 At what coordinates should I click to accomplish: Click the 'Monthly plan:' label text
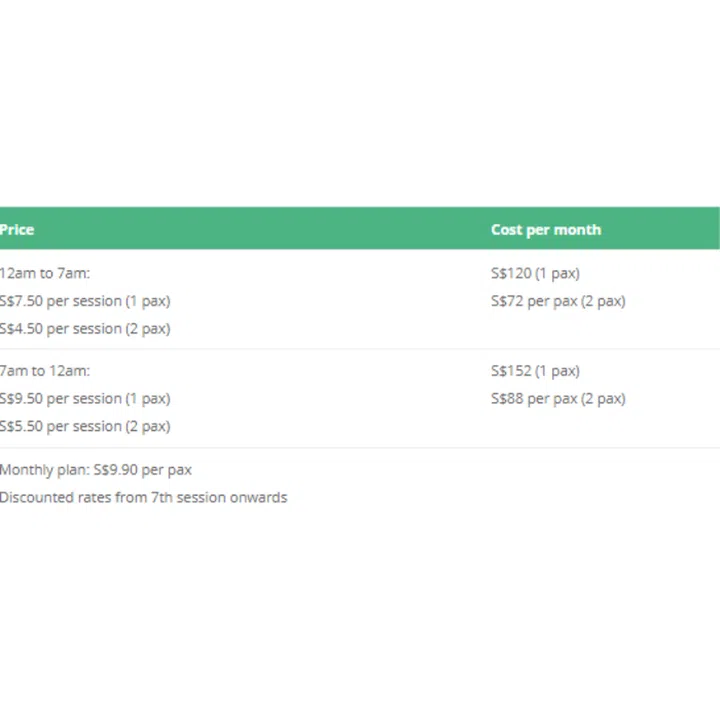point(45,469)
